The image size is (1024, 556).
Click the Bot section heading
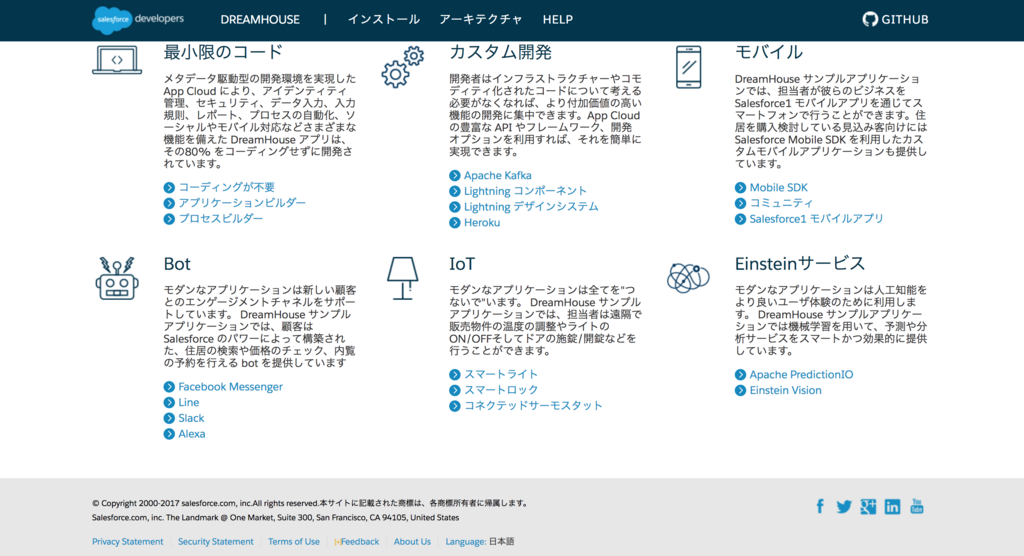point(177,264)
